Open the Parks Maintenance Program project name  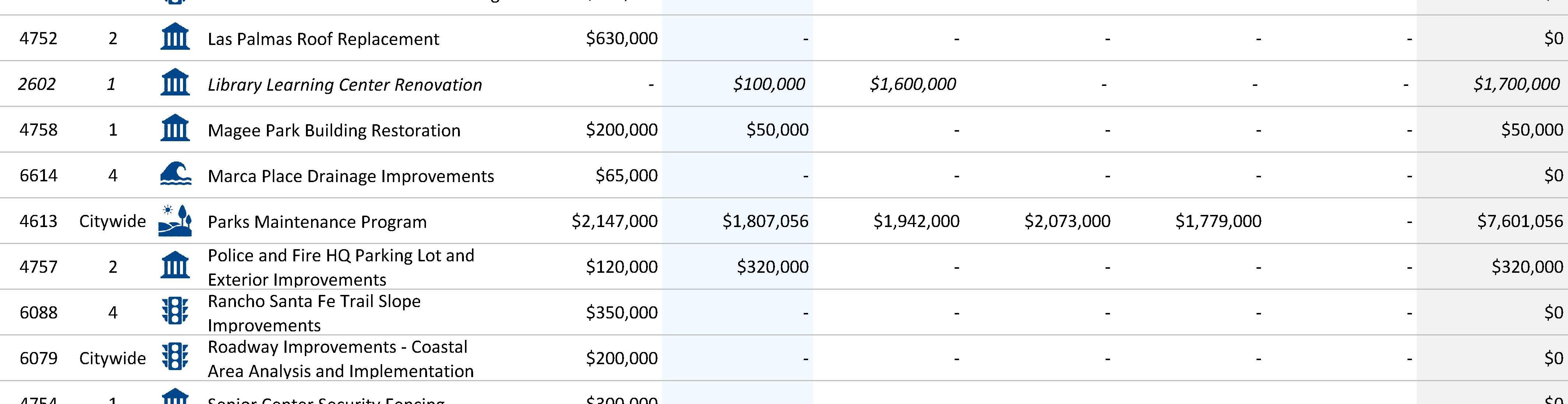[x=317, y=222]
